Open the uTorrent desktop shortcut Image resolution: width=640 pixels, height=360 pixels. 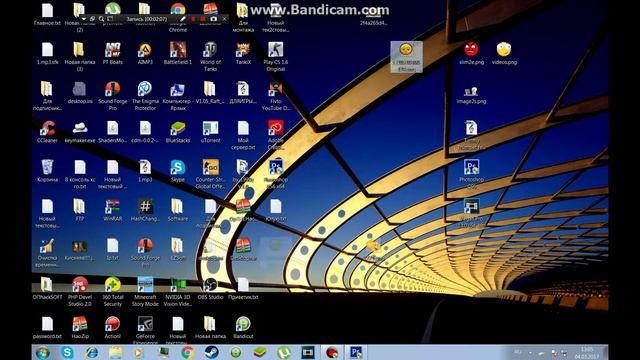pos(211,131)
